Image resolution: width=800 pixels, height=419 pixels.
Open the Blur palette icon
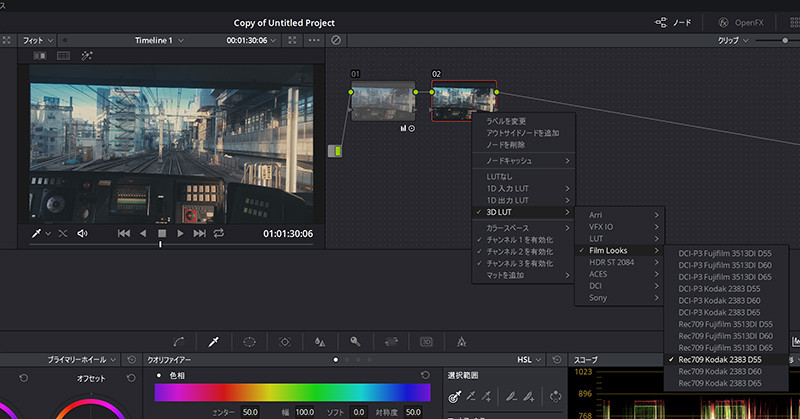click(320, 342)
